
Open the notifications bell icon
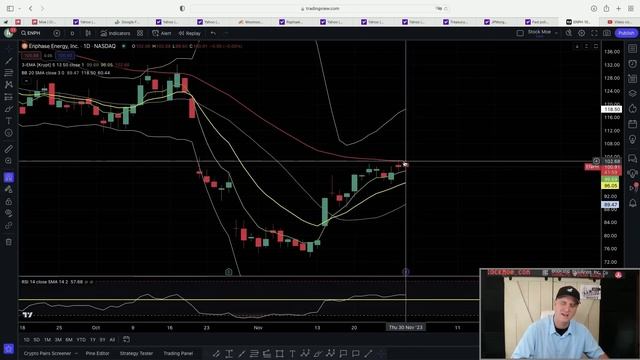632,203
